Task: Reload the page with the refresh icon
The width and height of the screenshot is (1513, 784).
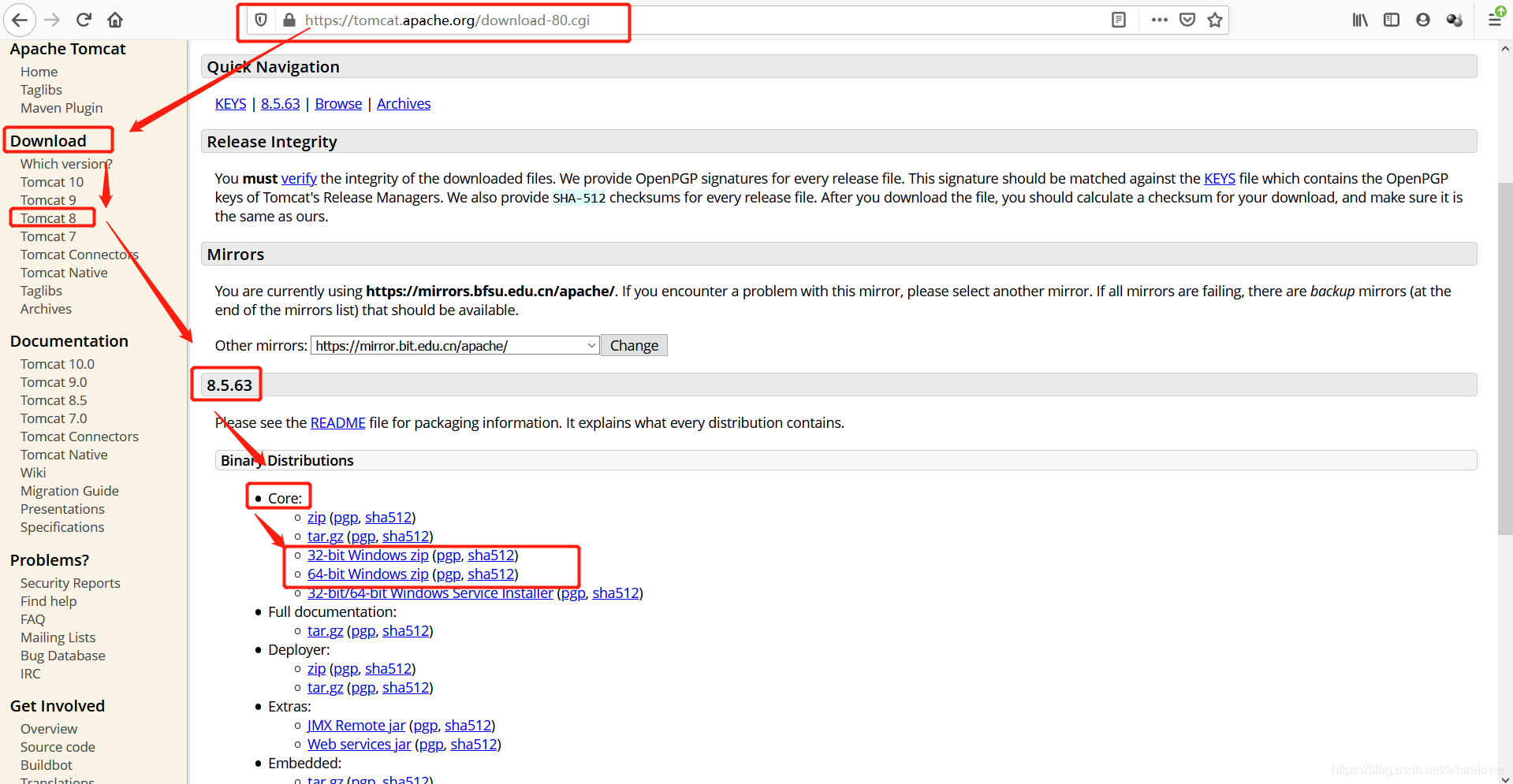Action: [x=84, y=20]
